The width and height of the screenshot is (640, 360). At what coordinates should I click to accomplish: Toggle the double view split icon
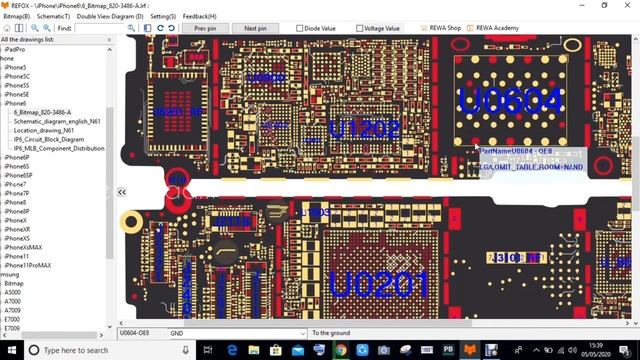19,28
